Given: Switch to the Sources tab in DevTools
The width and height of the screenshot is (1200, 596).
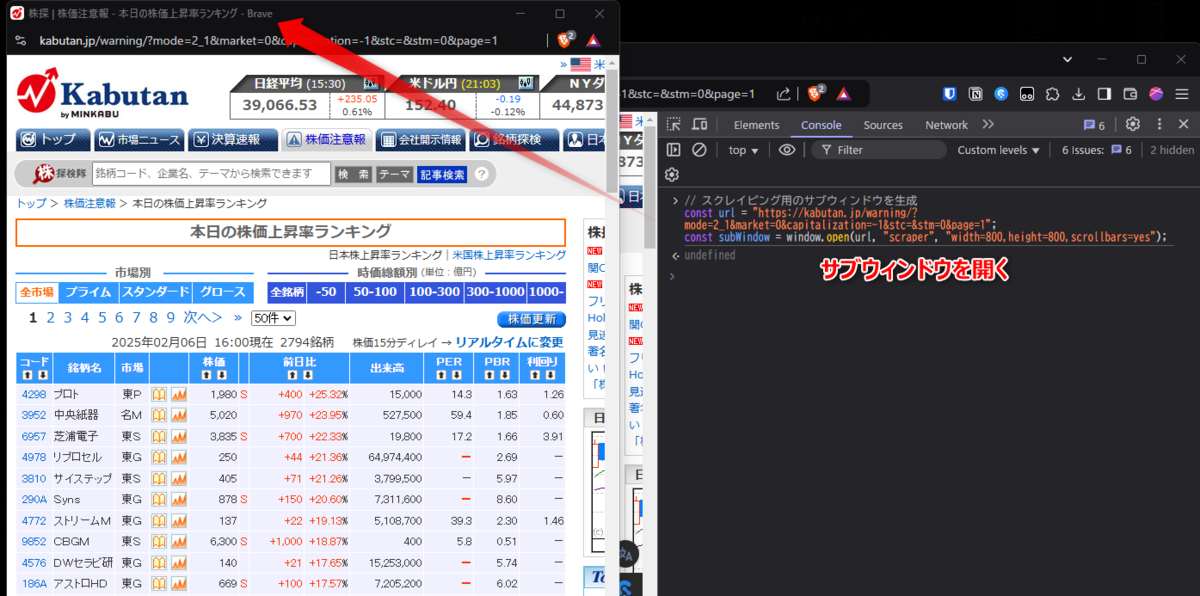Looking at the screenshot, I should coord(883,125).
